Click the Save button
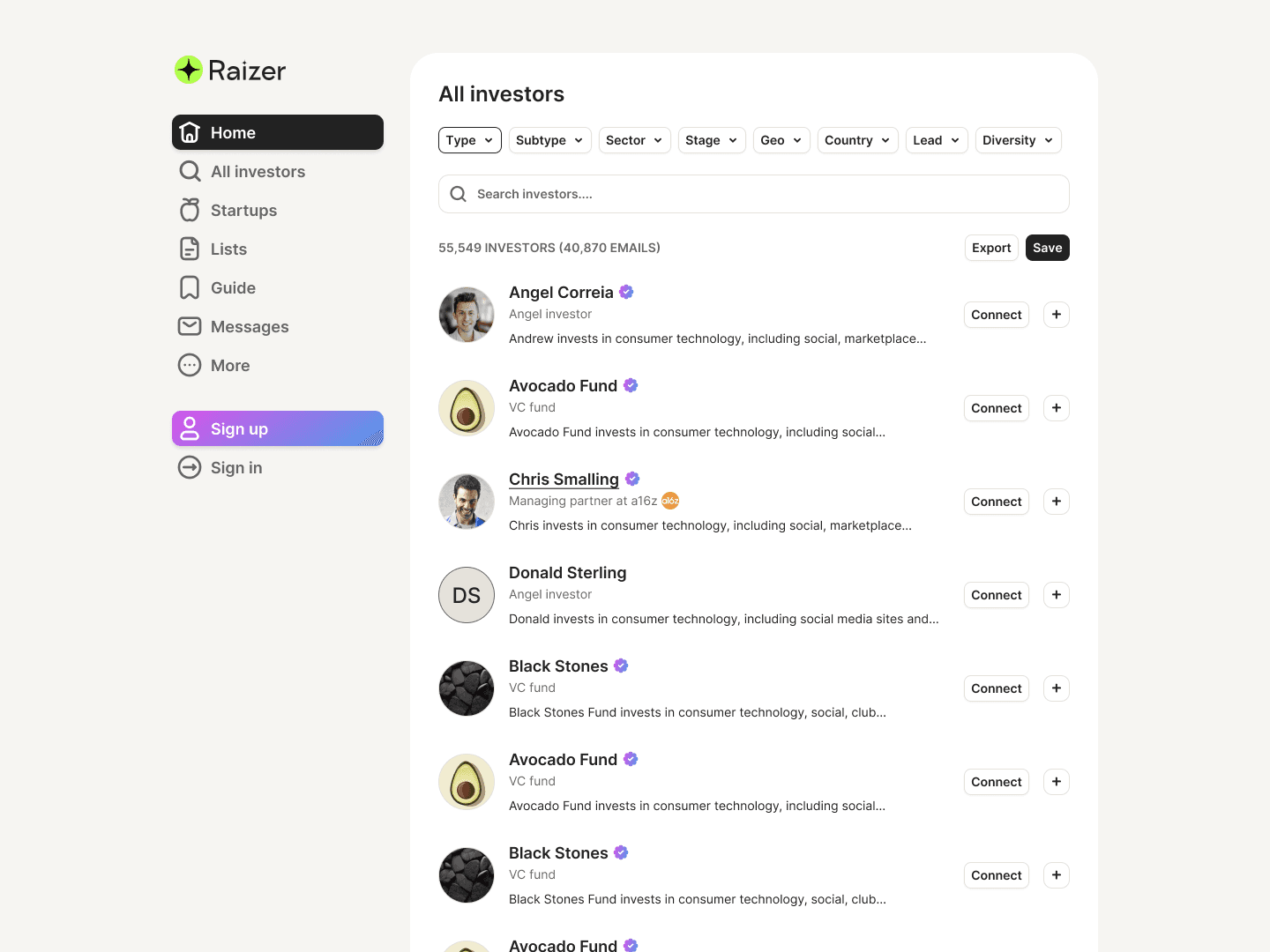The width and height of the screenshot is (1270, 952). pyautogui.click(x=1048, y=248)
